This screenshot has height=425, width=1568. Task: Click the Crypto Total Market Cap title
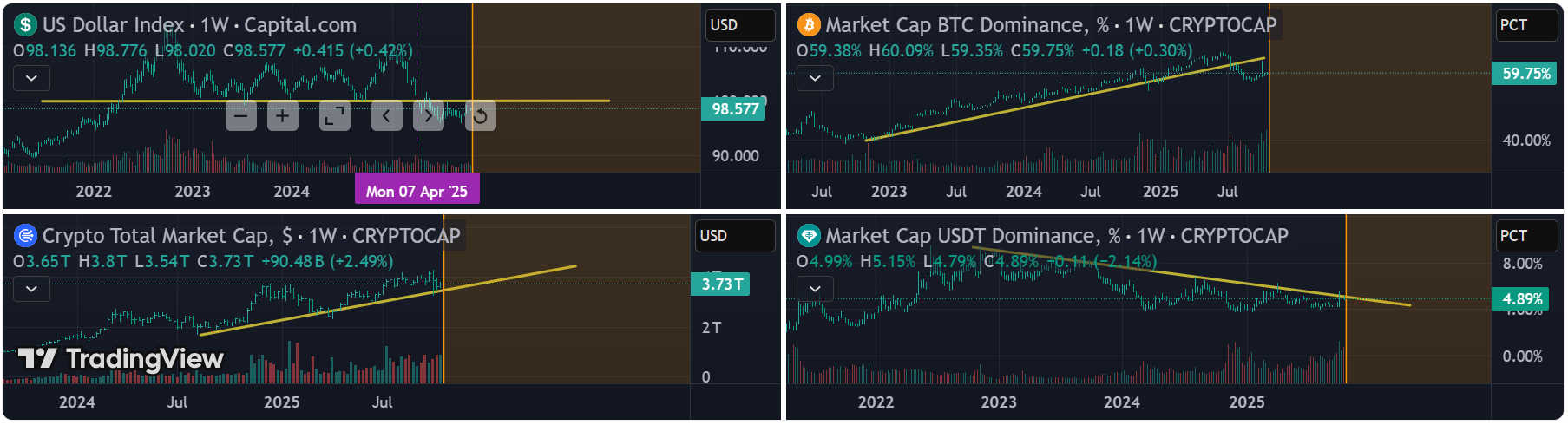tap(251, 236)
